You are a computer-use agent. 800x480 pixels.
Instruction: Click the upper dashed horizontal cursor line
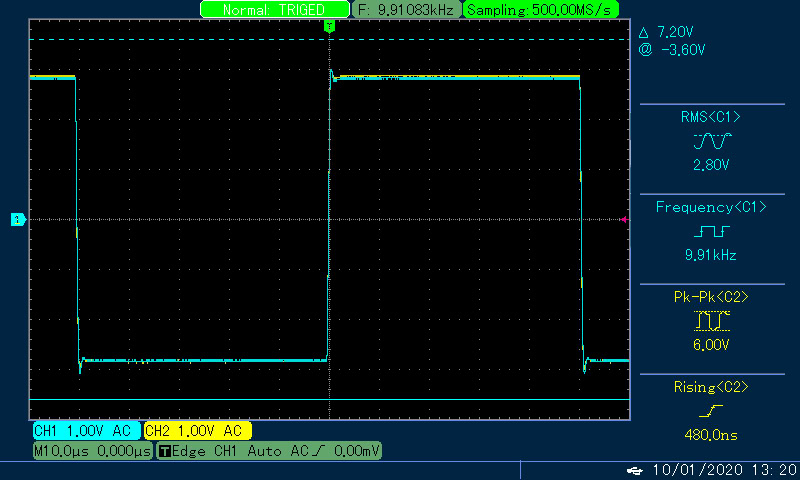330,39
